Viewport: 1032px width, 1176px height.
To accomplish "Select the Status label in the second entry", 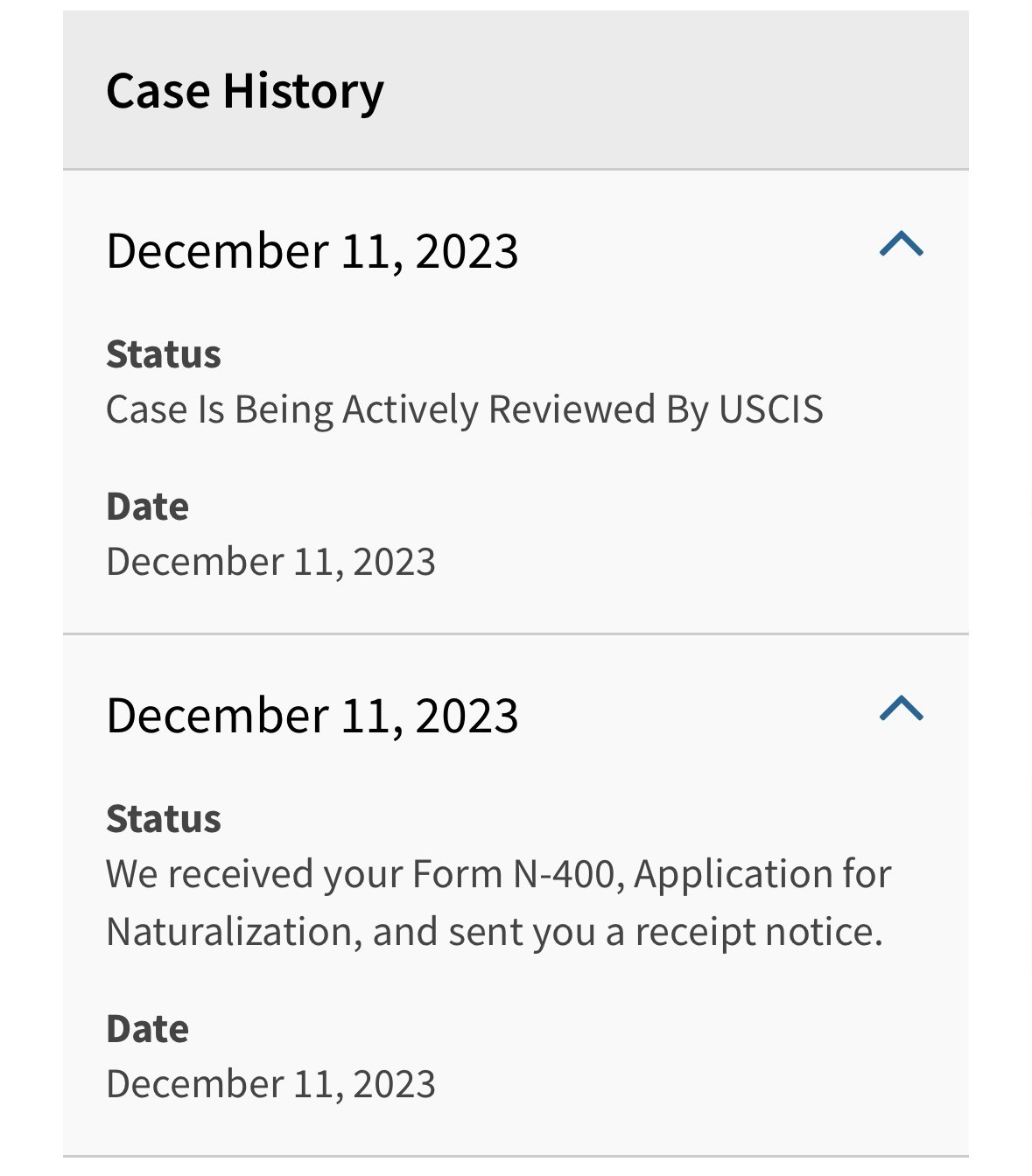I will click(x=163, y=819).
